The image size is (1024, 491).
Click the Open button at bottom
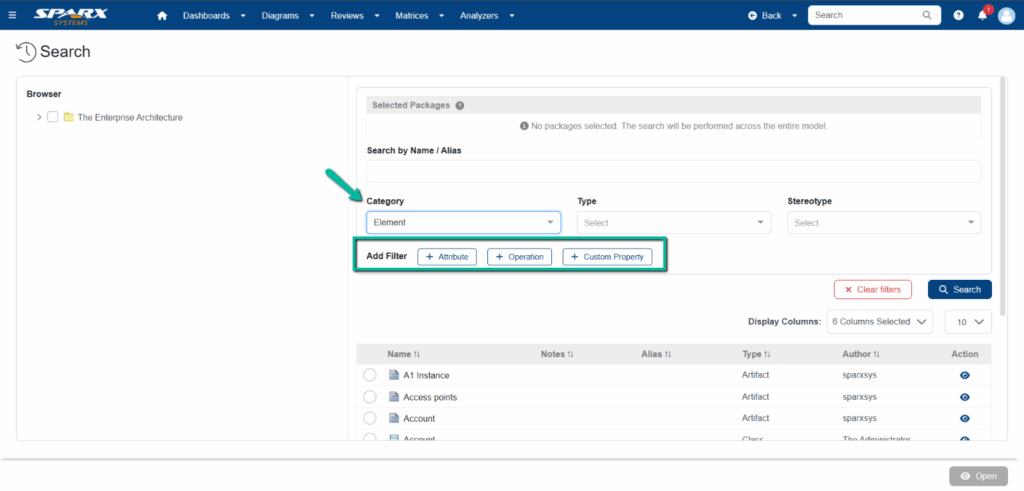click(978, 476)
